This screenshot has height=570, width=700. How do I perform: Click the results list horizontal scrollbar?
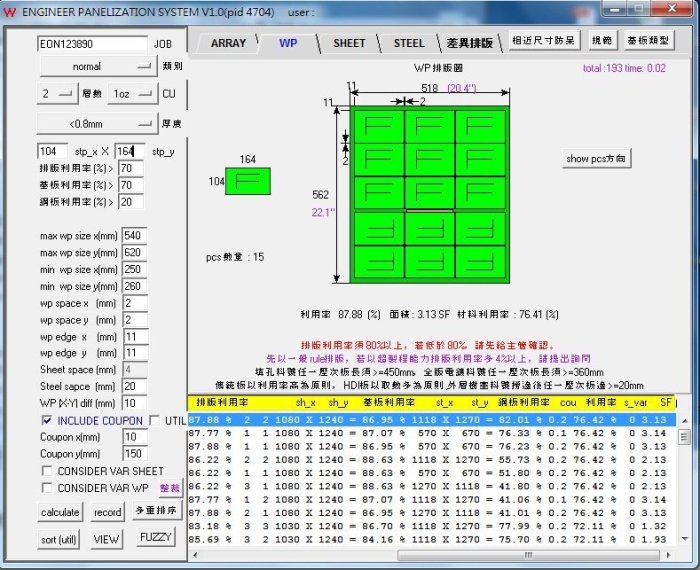(430, 555)
